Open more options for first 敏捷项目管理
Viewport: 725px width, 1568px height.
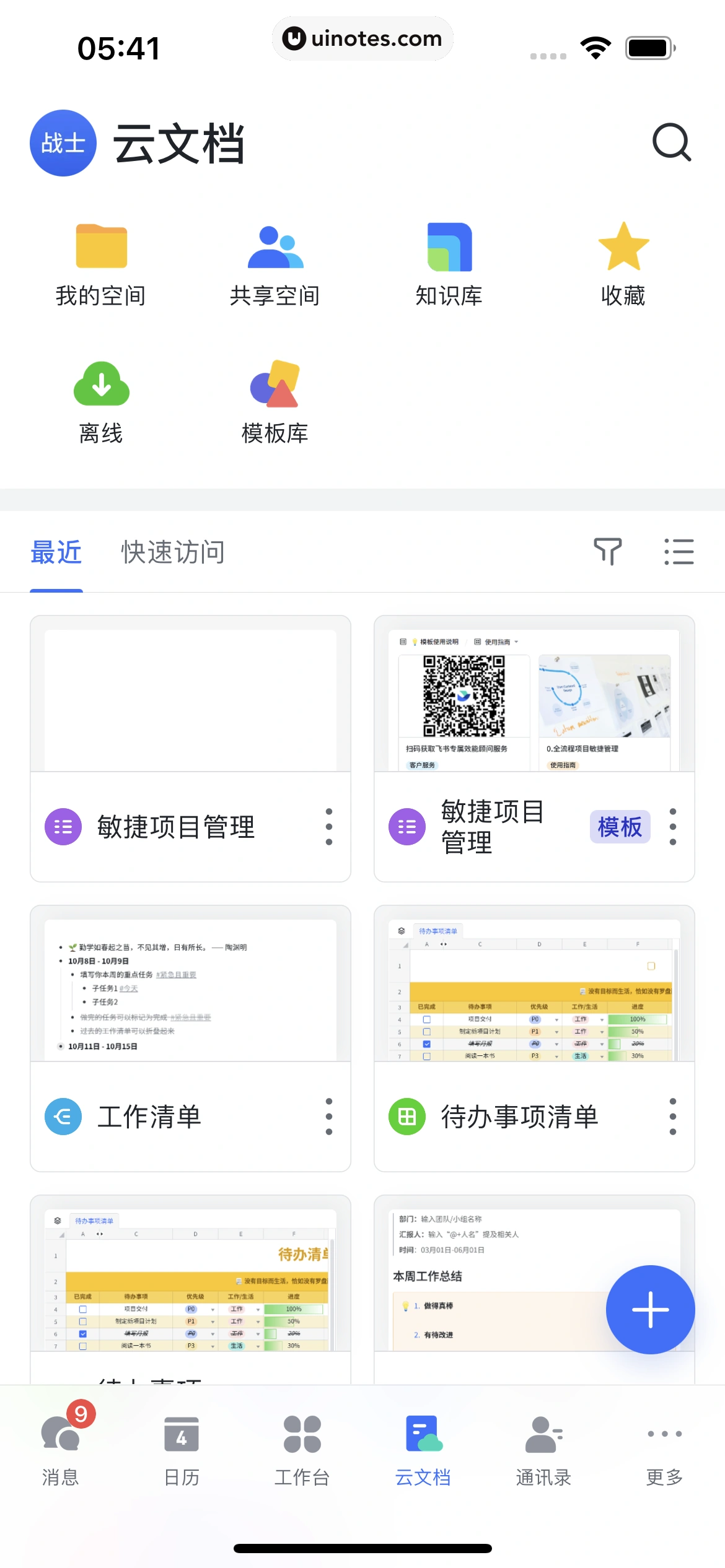click(x=329, y=827)
